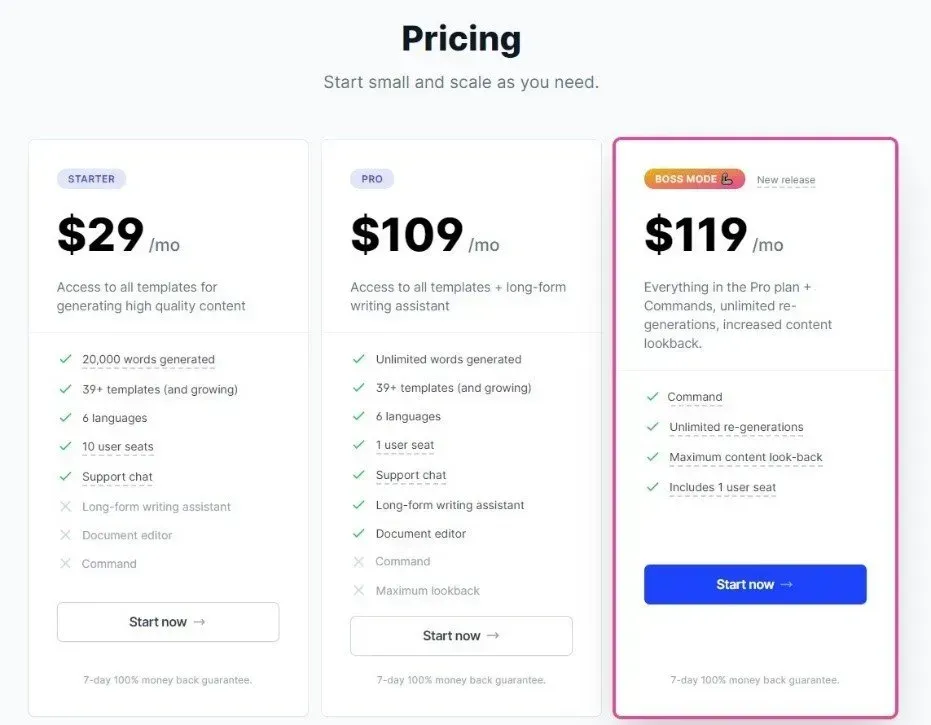Viewport: 931px width, 725px height.
Task: Click the BOSS MODE gradient badge
Action: 694,179
